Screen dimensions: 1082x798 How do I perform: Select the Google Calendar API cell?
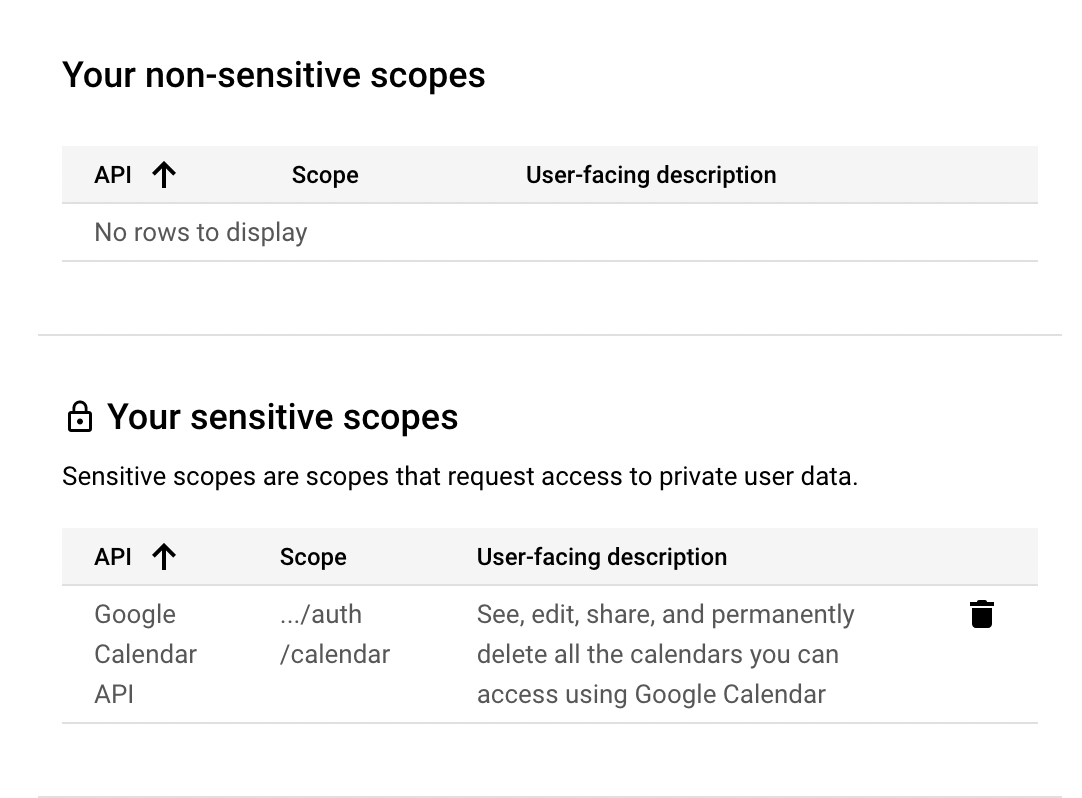click(146, 654)
